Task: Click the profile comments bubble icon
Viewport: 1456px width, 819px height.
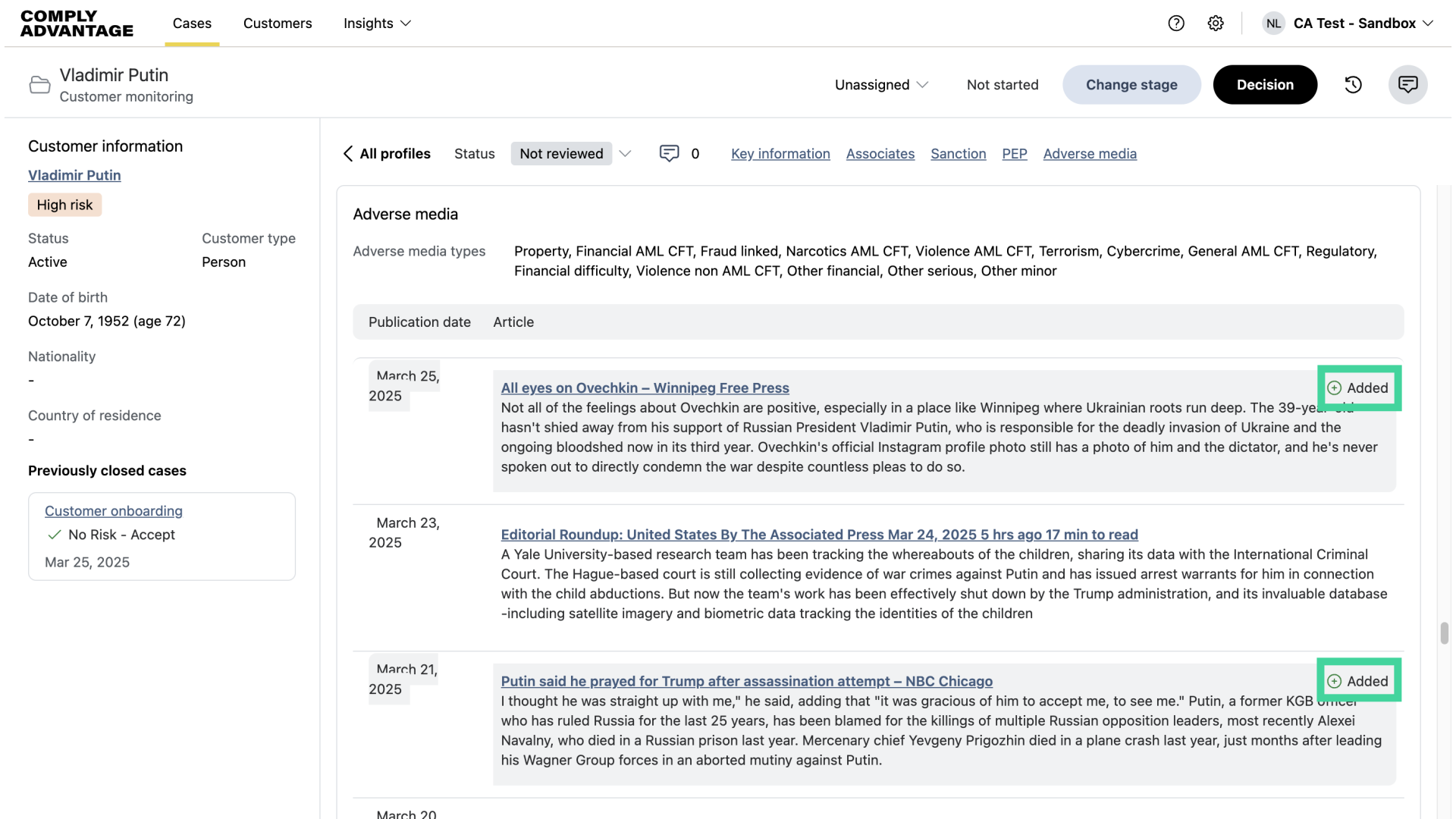Action: point(669,154)
